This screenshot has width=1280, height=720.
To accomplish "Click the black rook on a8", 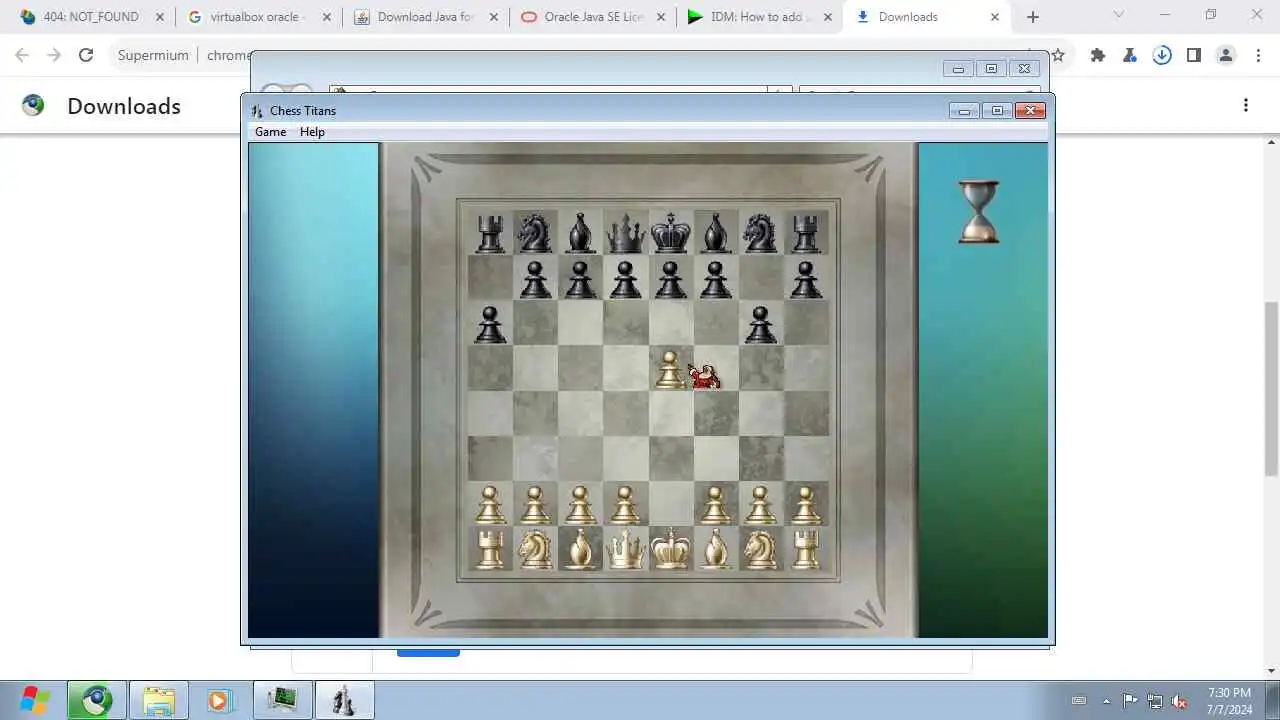I will click(490, 234).
